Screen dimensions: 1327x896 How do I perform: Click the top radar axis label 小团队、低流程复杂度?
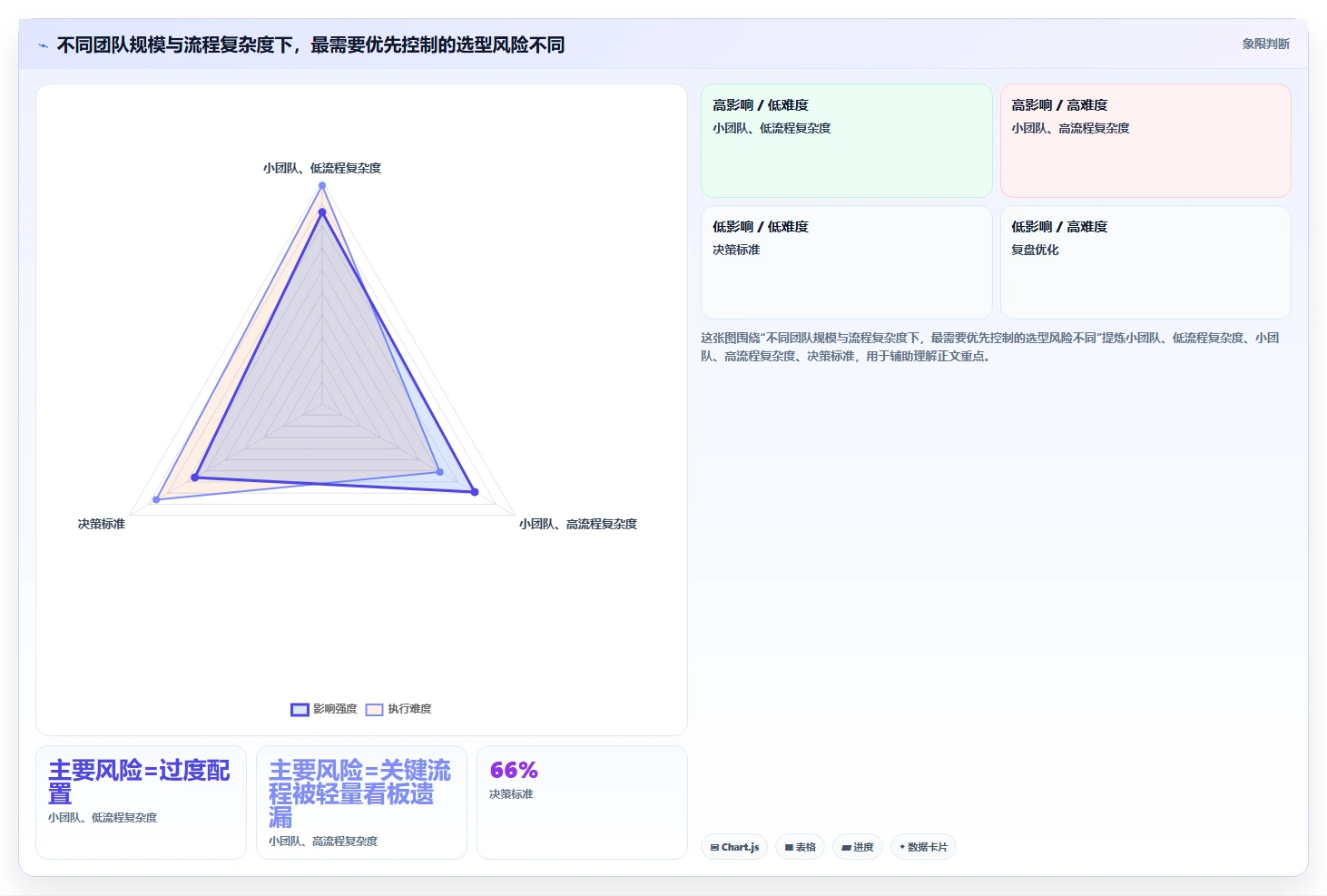point(322,168)
